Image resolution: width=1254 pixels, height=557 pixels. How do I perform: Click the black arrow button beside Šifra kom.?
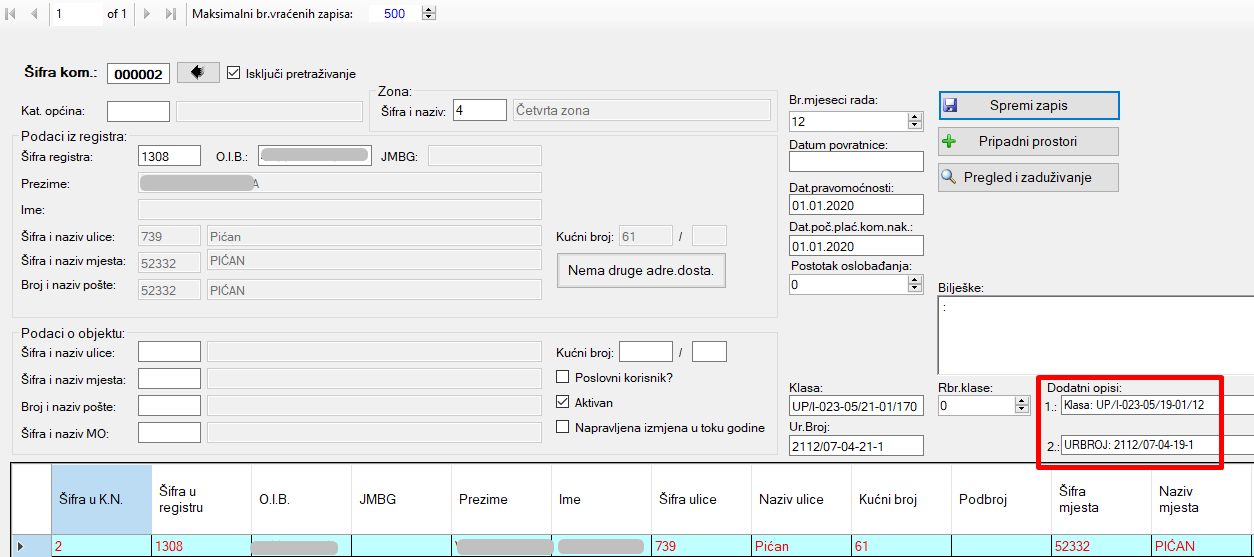tap(198, 73)
